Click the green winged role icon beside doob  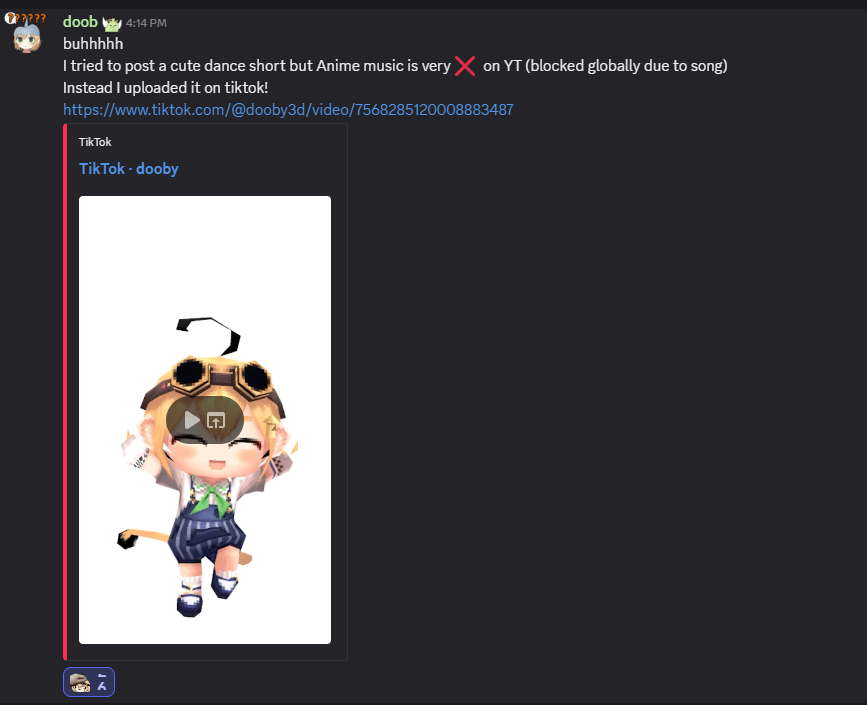(112, 24)
